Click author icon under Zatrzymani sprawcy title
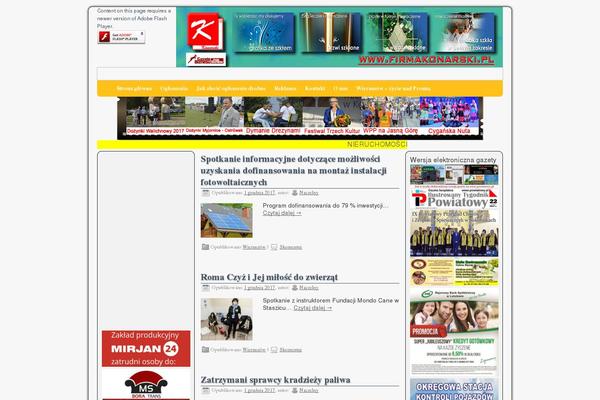The height and width of the screenshot is (400, 600). coord(295,390)
